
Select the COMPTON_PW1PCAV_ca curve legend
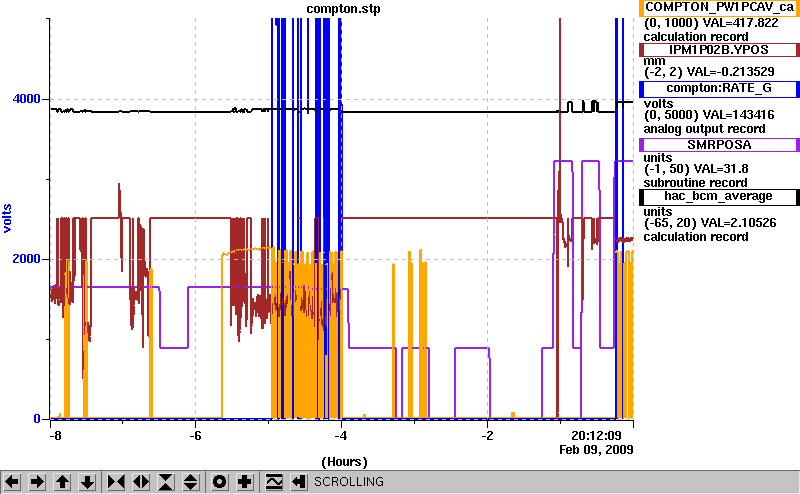coord(719,7)
